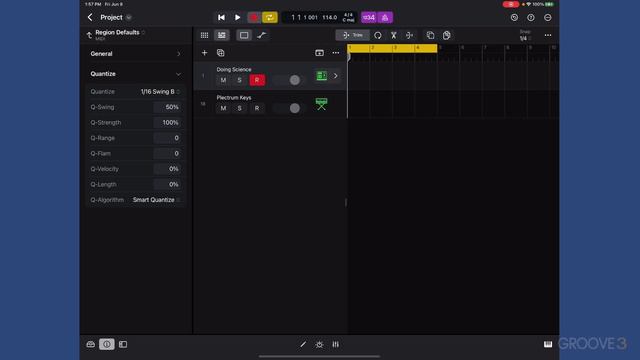Duplicate the track using the duplicate icon

pos(221,53)
